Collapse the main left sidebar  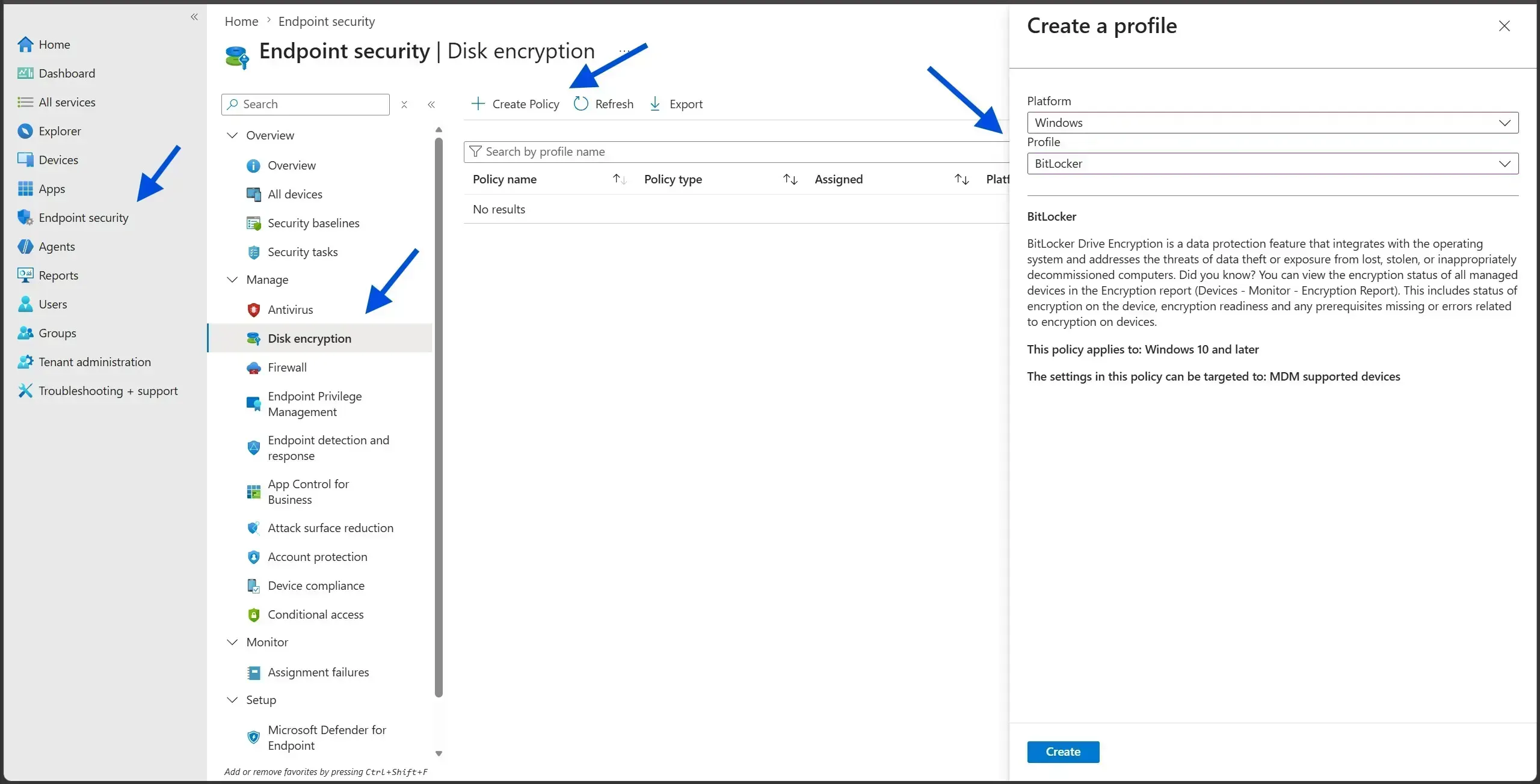click(x=194, y=17)
